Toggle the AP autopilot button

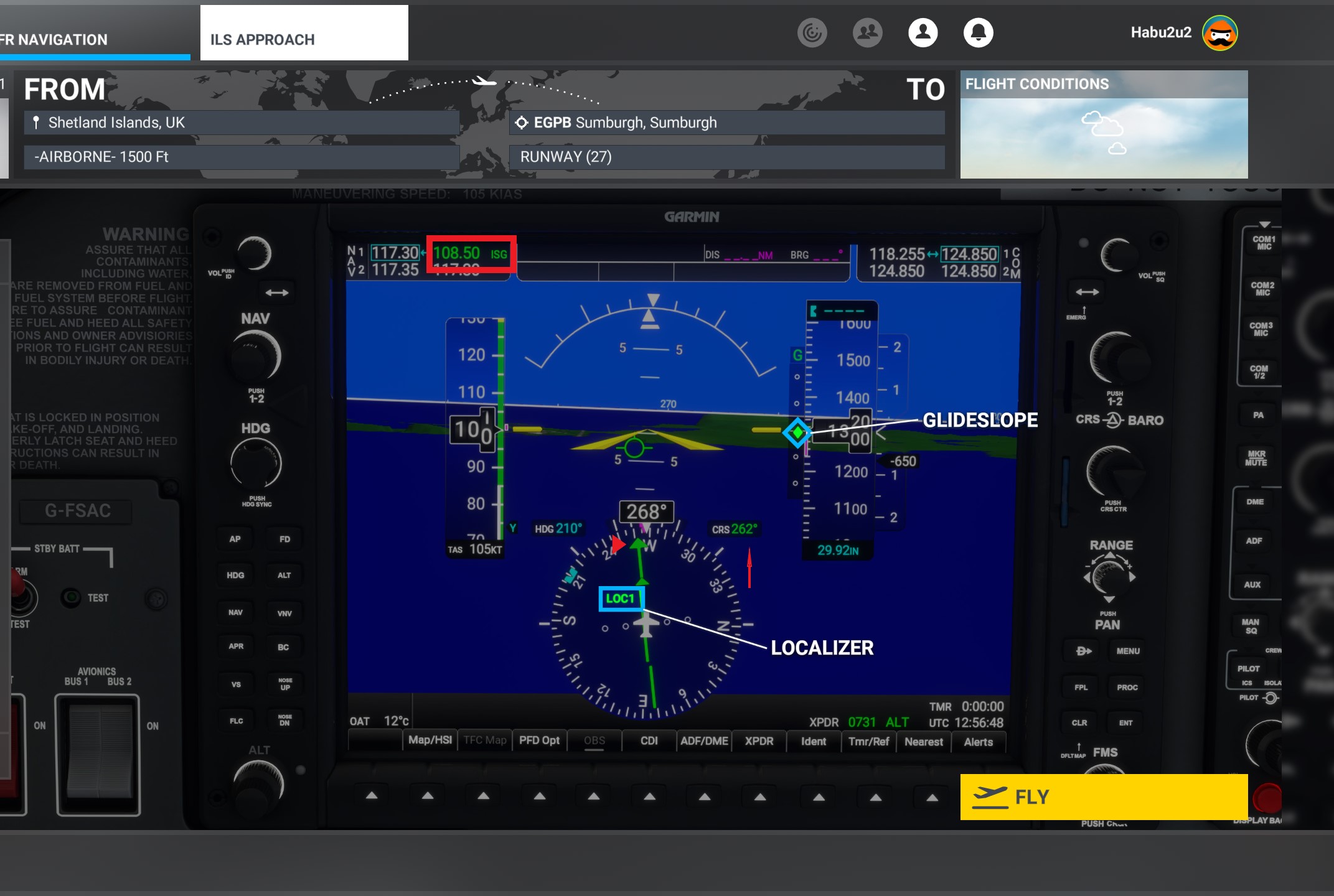(235, 539)
